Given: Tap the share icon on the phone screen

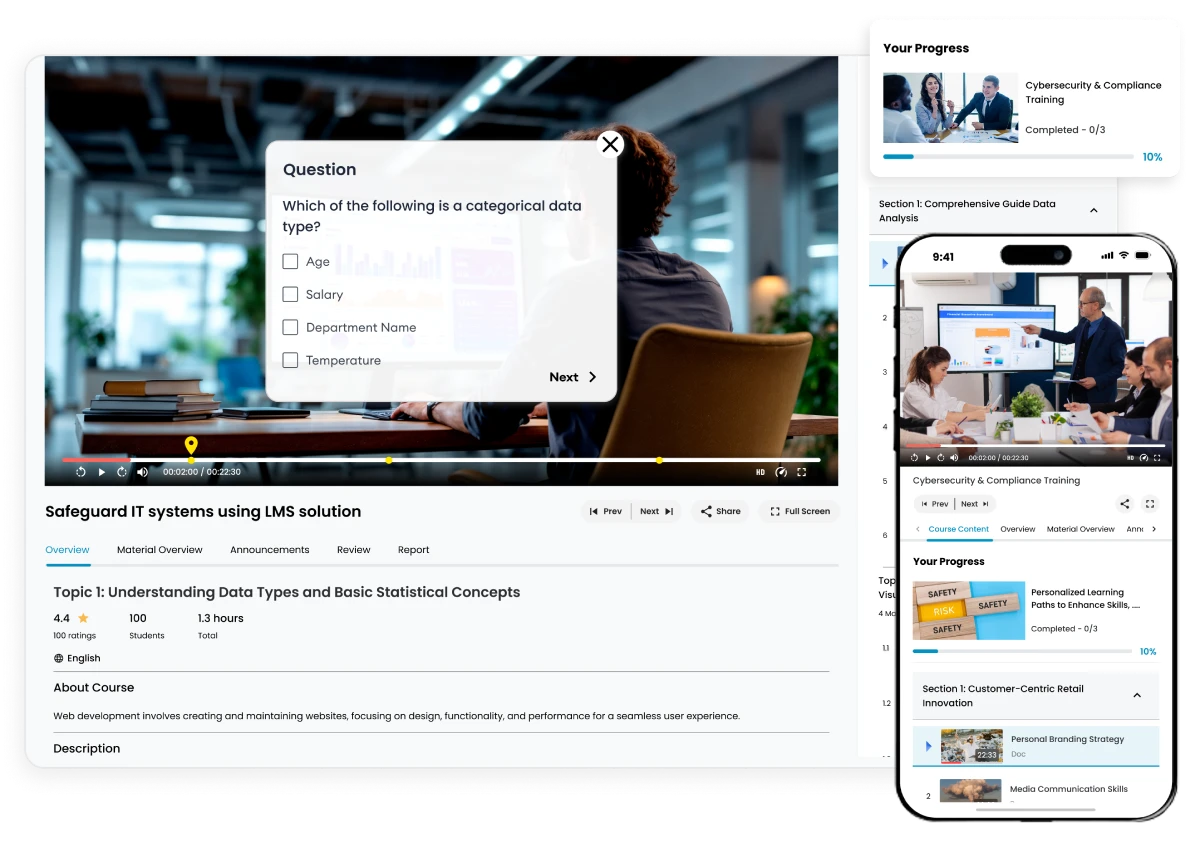Looking at the screenshot, I should pos(1124,504).
